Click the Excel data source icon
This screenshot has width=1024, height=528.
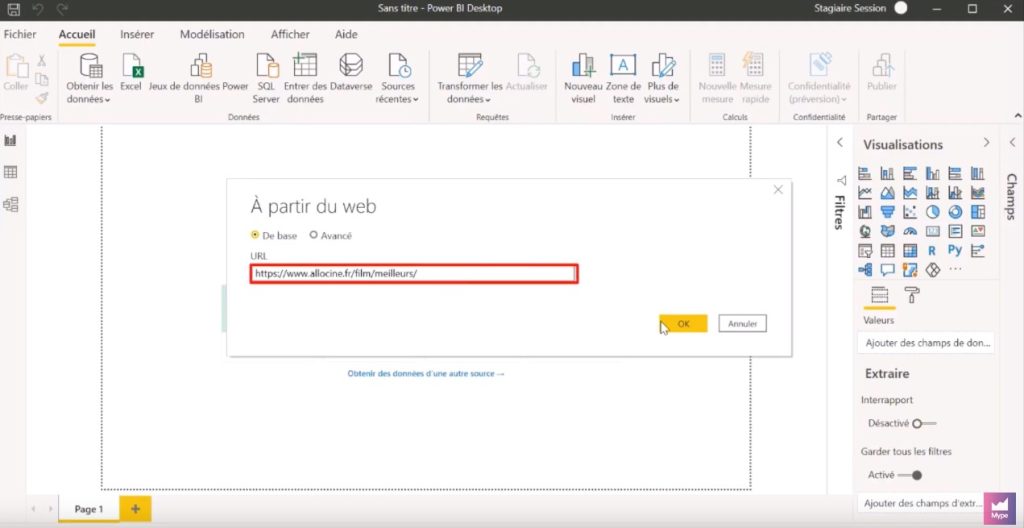(131, 73)
